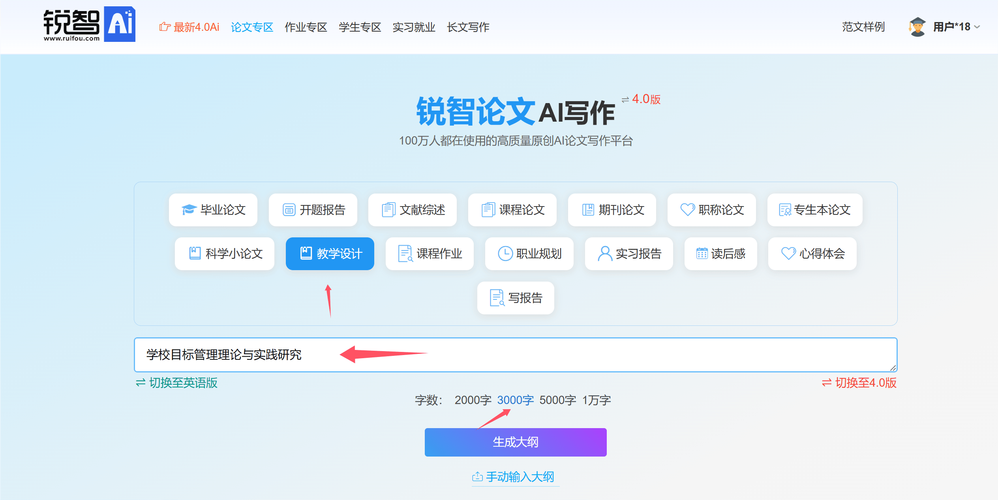Click the textarea resize grip handle

[x=893, y=368]
